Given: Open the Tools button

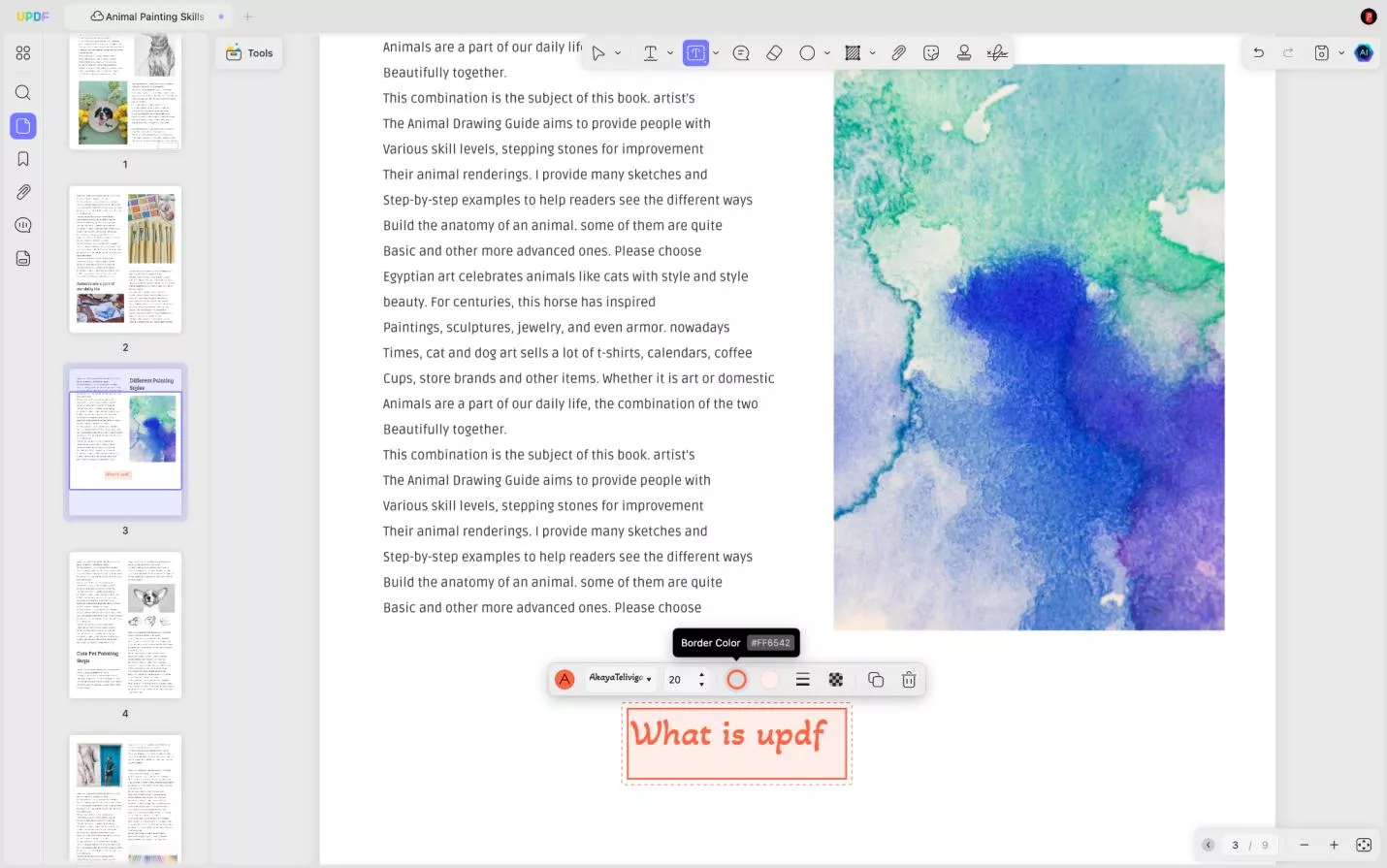Looking at the screenshot, I should tap(249, 53).
